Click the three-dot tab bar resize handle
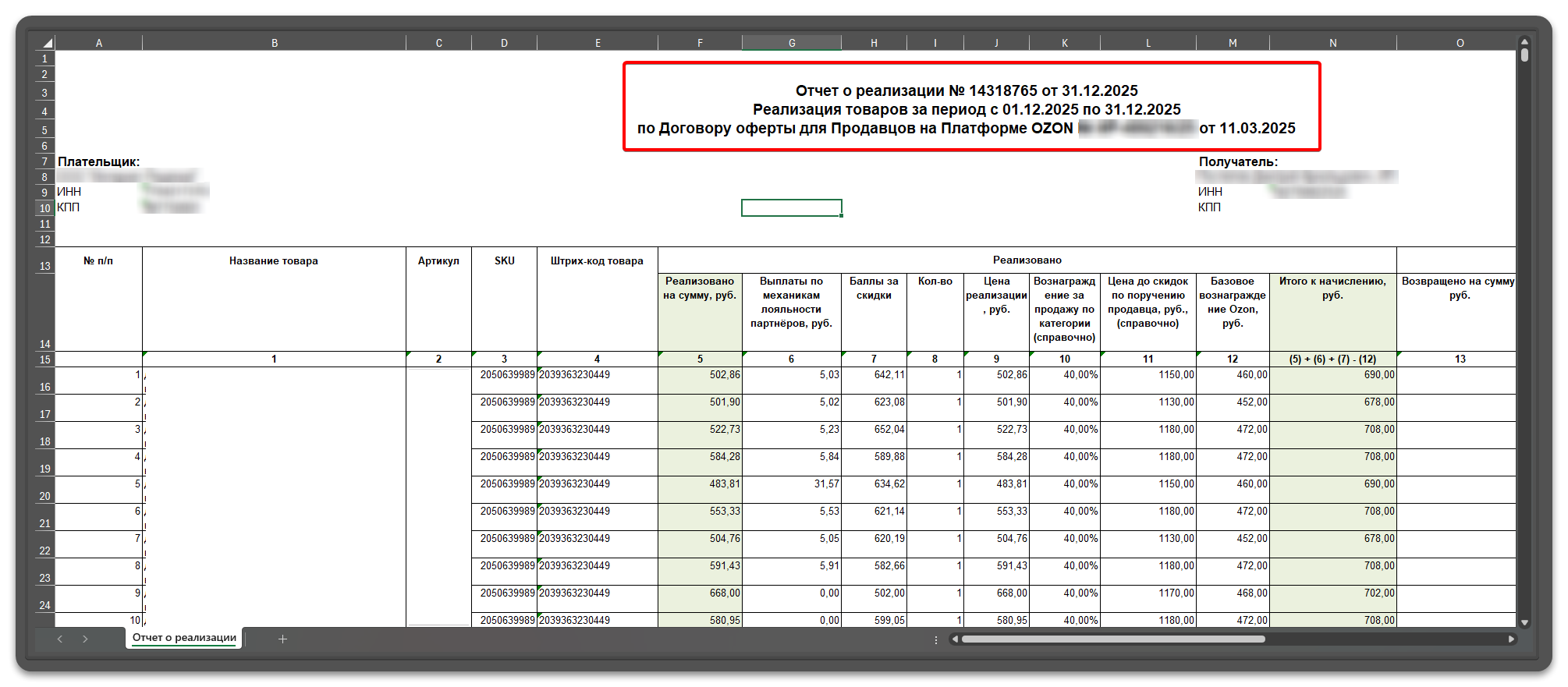1568x687 pixels. (x=936, y=639)
